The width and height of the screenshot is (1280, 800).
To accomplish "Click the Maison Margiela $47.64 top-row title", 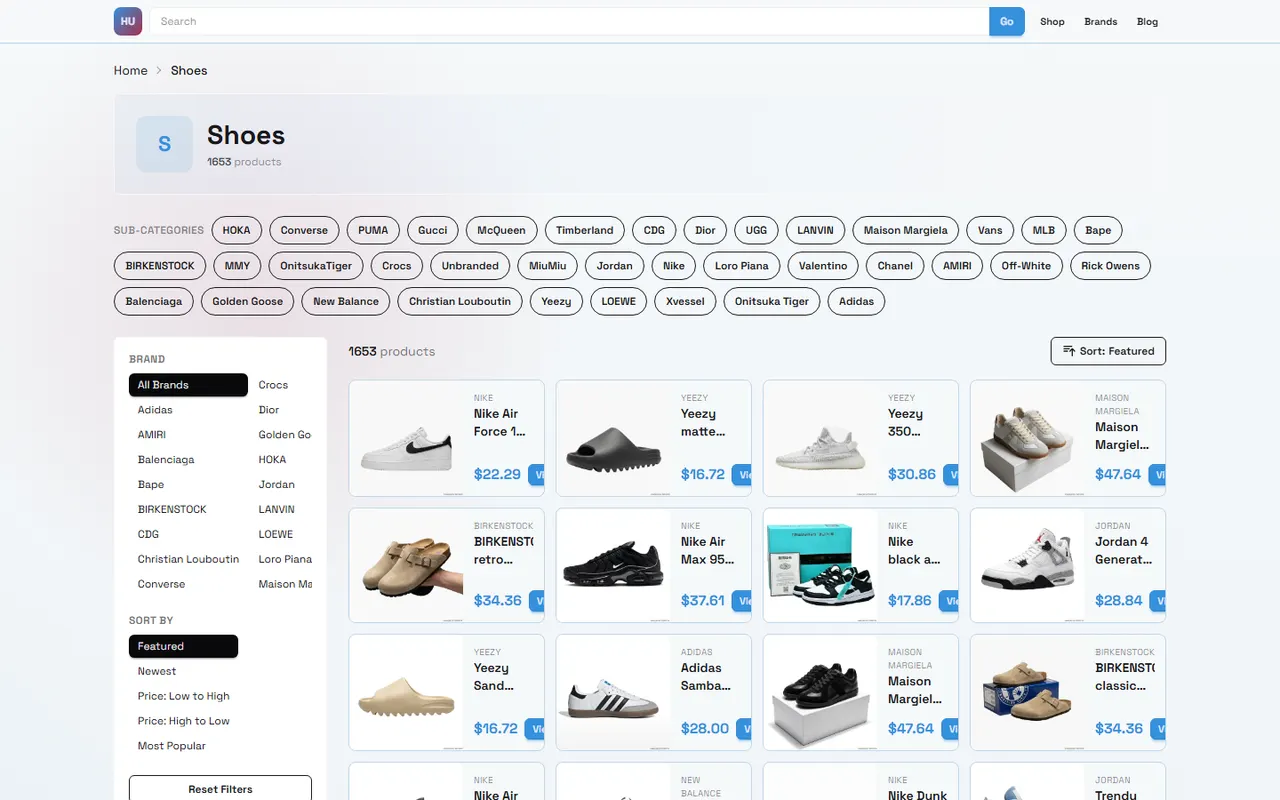I will click(x=1122, y=436).
